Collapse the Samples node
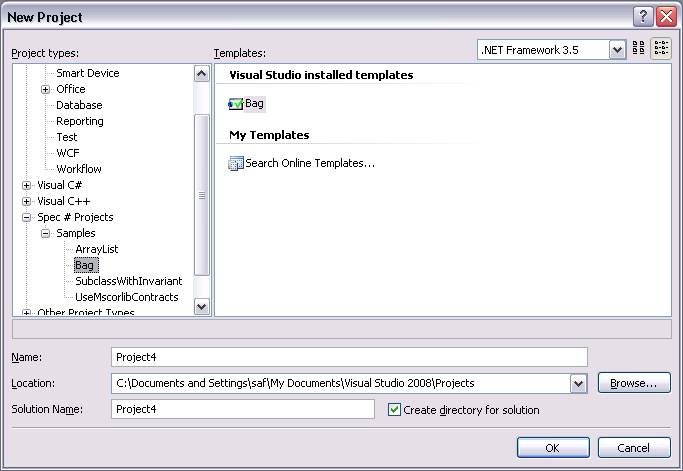683x471 pixels. coord(45,234)
